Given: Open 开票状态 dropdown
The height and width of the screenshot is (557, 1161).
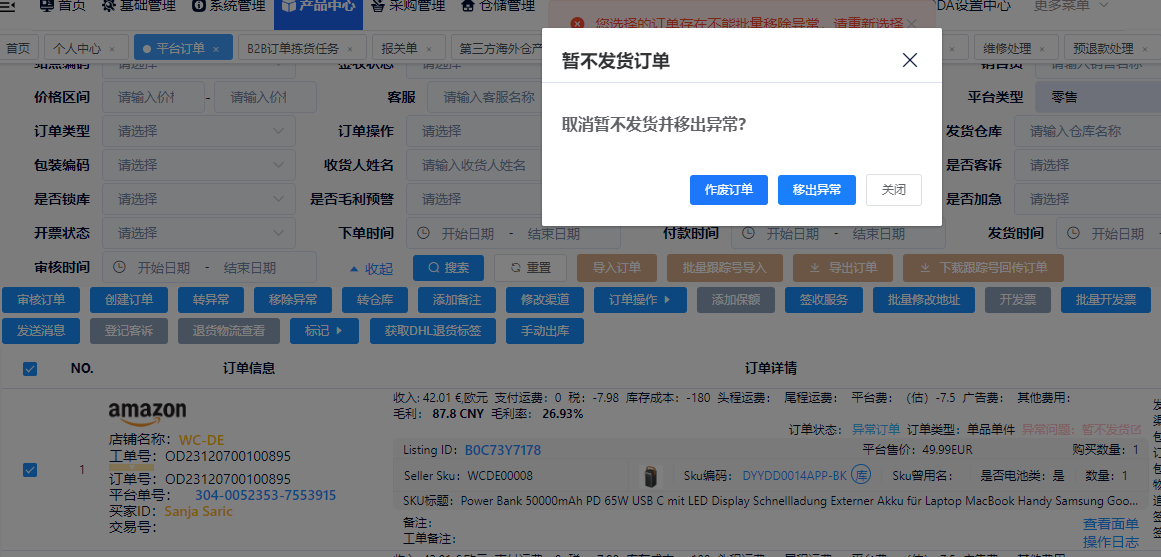Looking at the screenshot, I should [x=199, y=233].
